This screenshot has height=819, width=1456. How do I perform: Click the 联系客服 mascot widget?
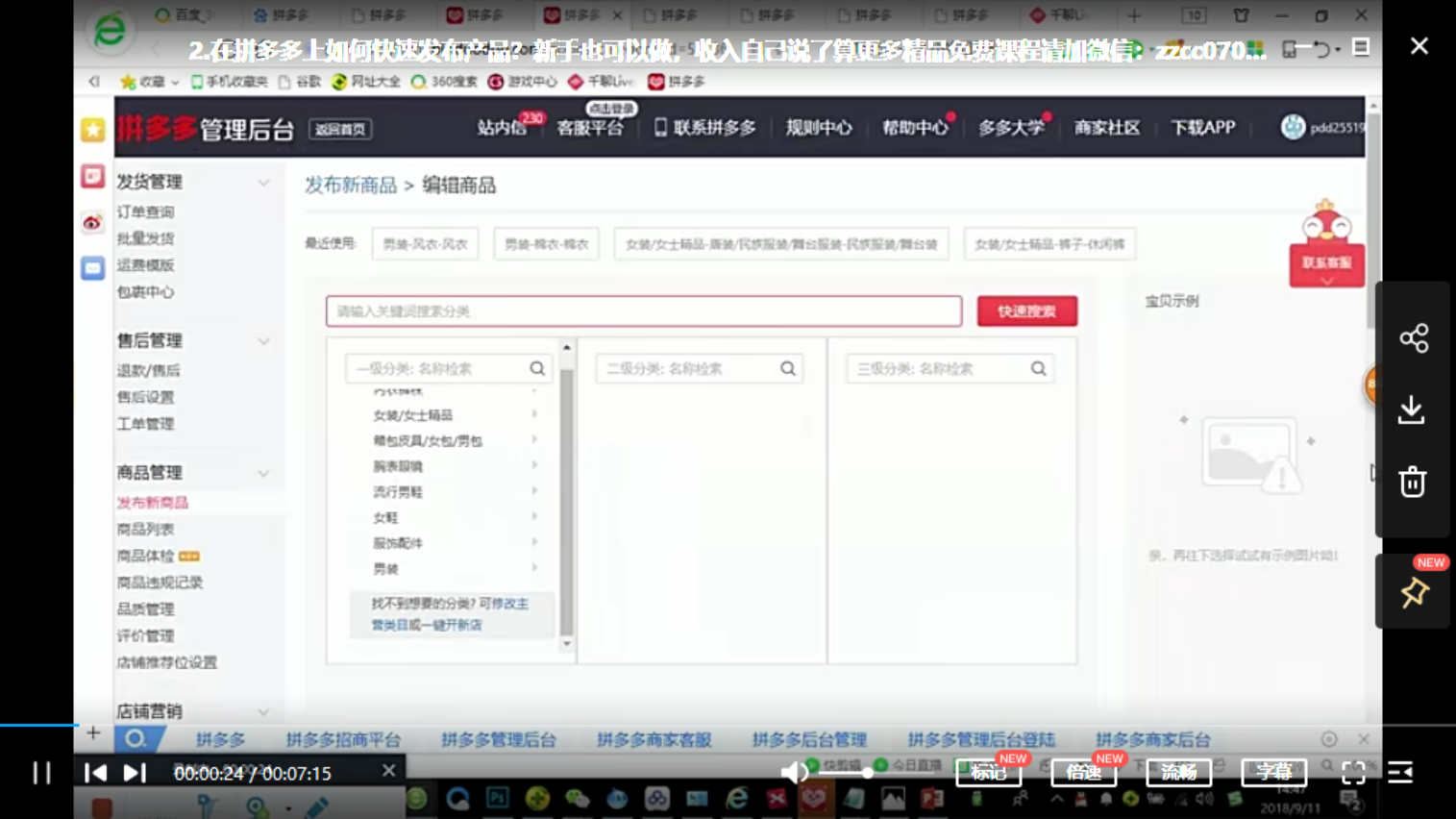point(1326,245)
